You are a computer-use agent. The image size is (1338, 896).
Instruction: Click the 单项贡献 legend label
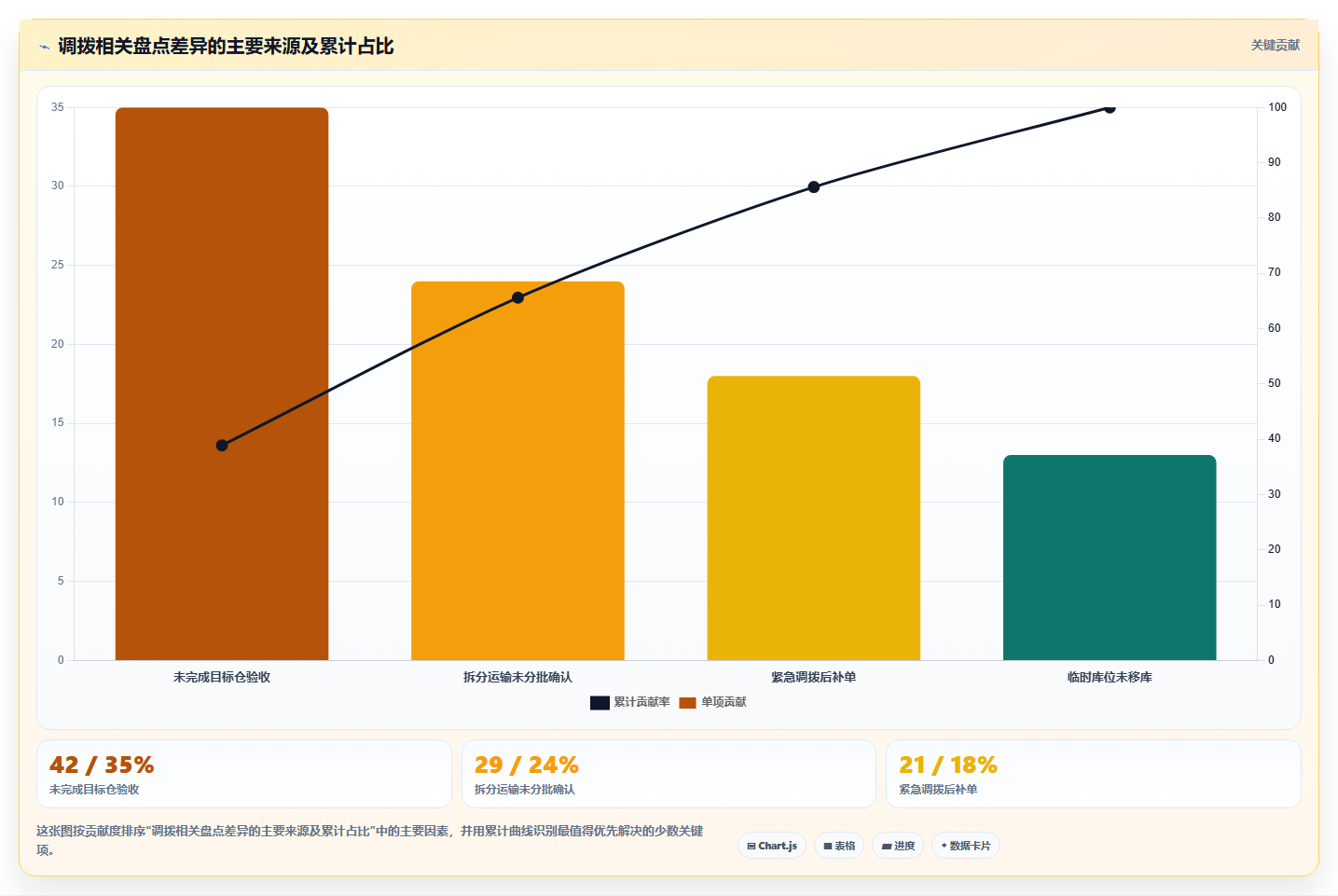(x=724, y=702)
